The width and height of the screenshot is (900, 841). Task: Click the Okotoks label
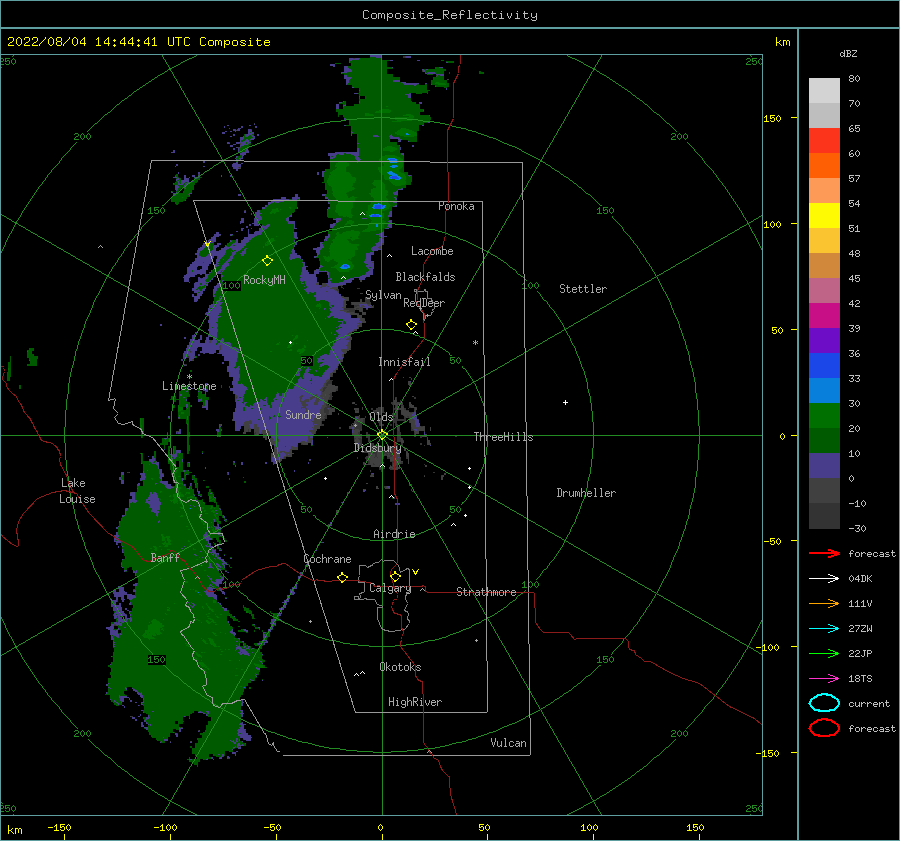coord(400,667)
